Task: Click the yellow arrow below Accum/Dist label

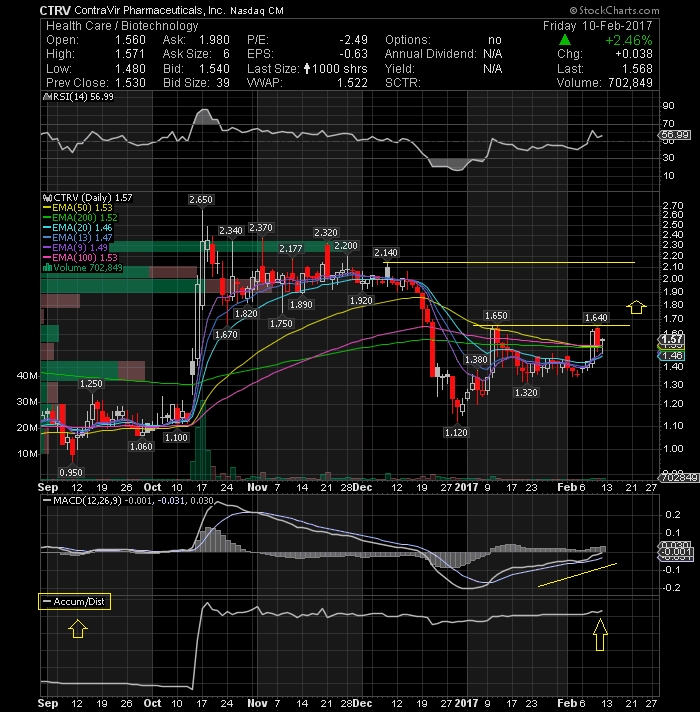Action: pos(78,629)
